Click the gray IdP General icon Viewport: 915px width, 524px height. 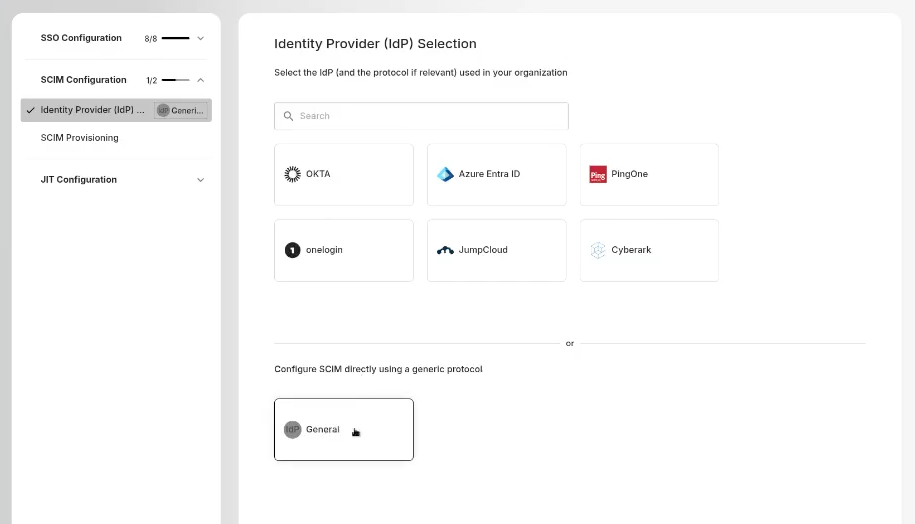(292, 430)
